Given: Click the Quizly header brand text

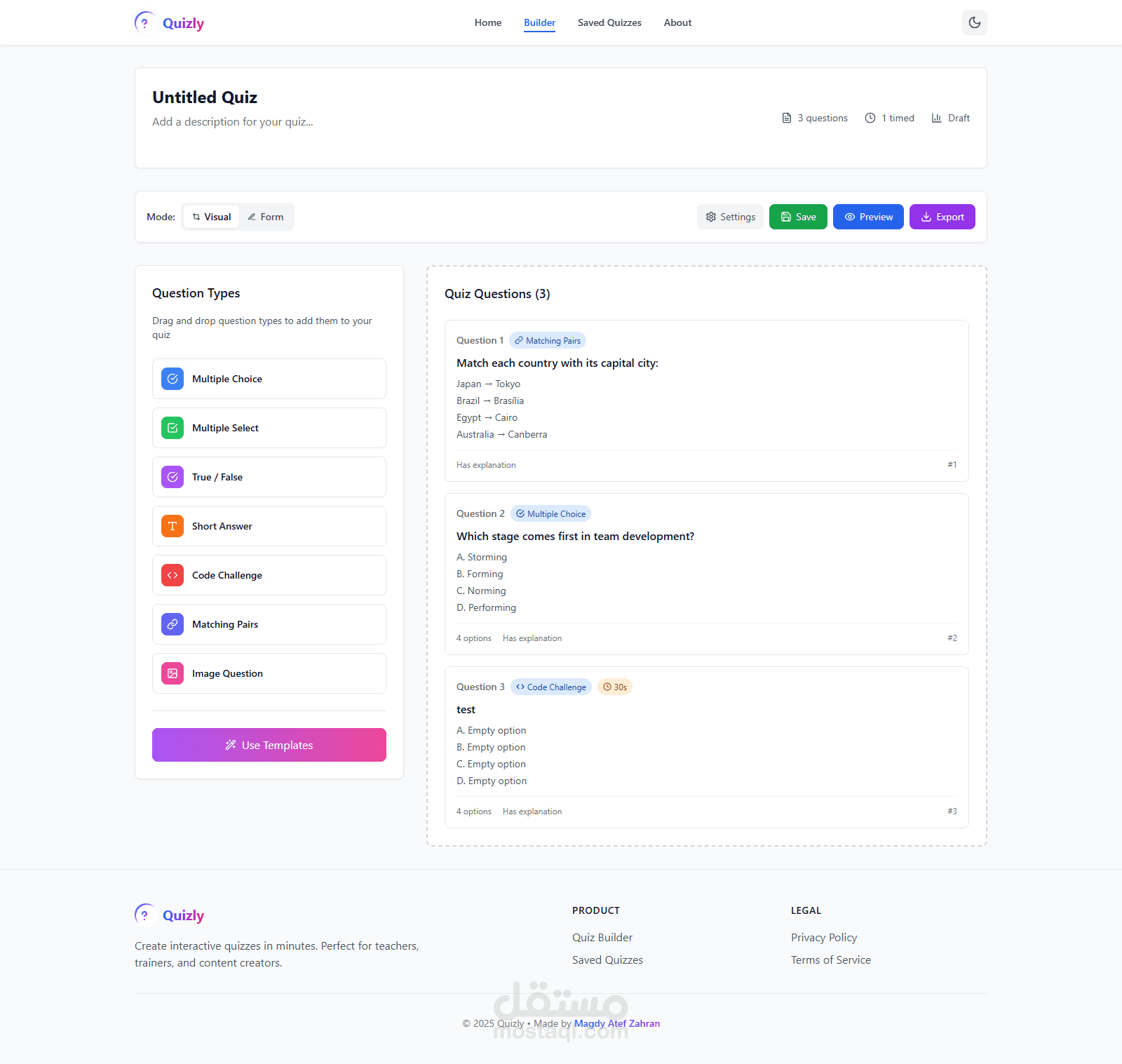Looking at the screenshot, I should pos(183,23).
